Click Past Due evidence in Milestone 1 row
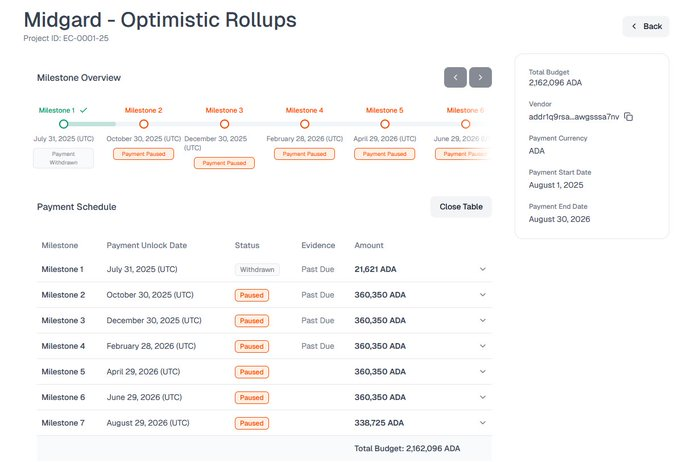 pos(318,269)
